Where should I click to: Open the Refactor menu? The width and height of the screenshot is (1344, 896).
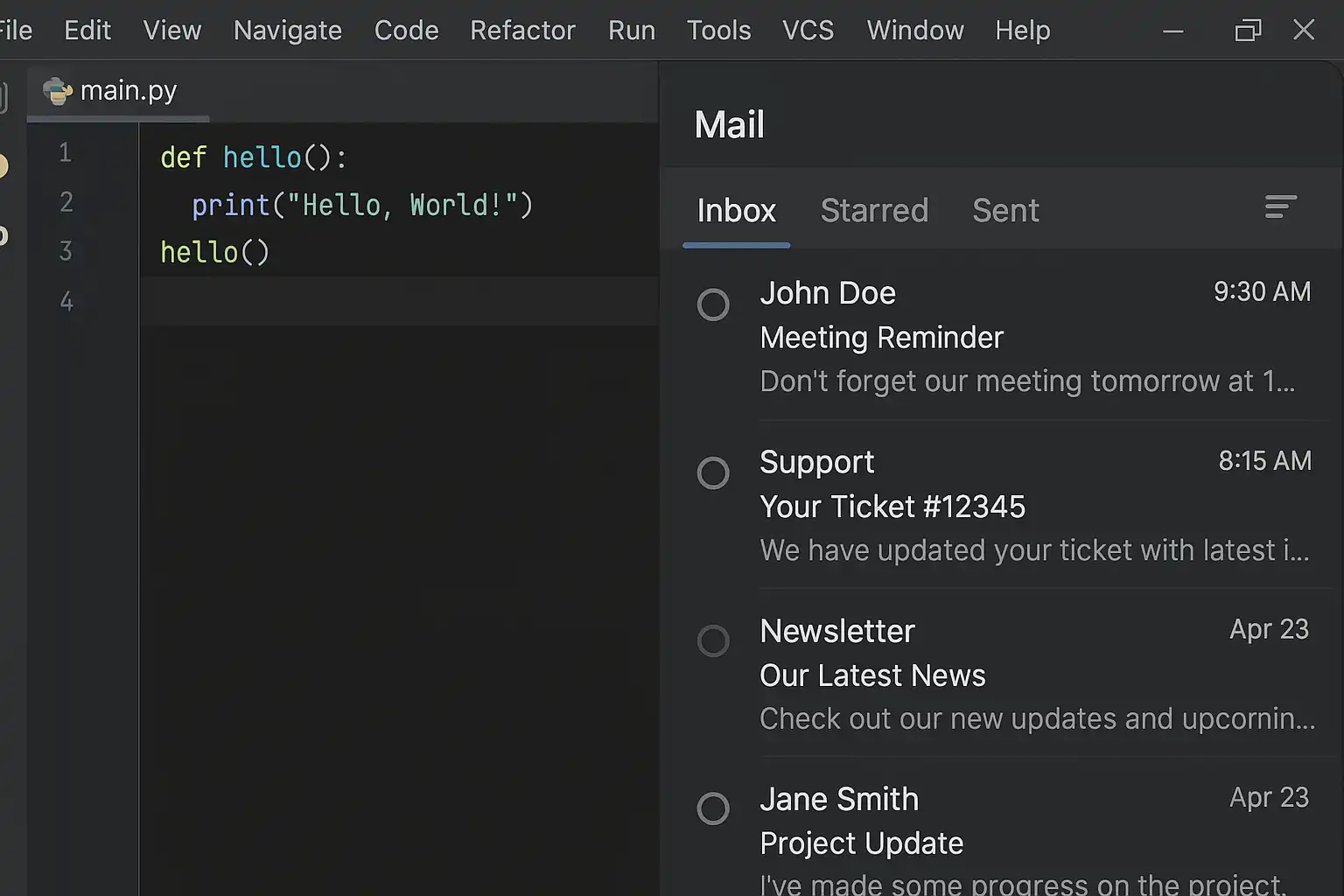(x=522, y=31)
